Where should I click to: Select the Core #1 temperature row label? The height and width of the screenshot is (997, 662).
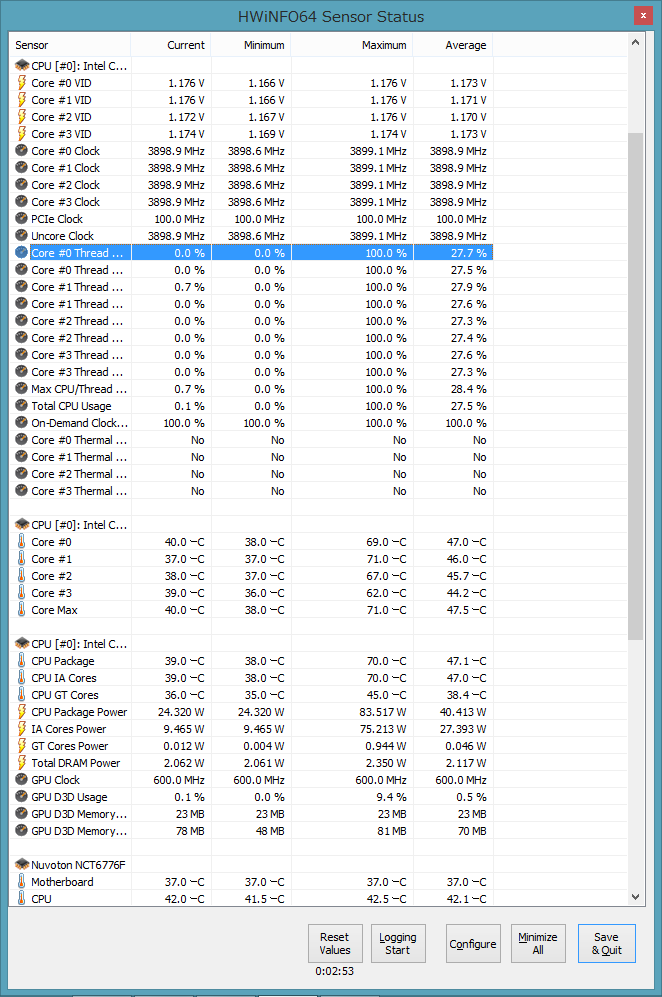coord(52,559)
